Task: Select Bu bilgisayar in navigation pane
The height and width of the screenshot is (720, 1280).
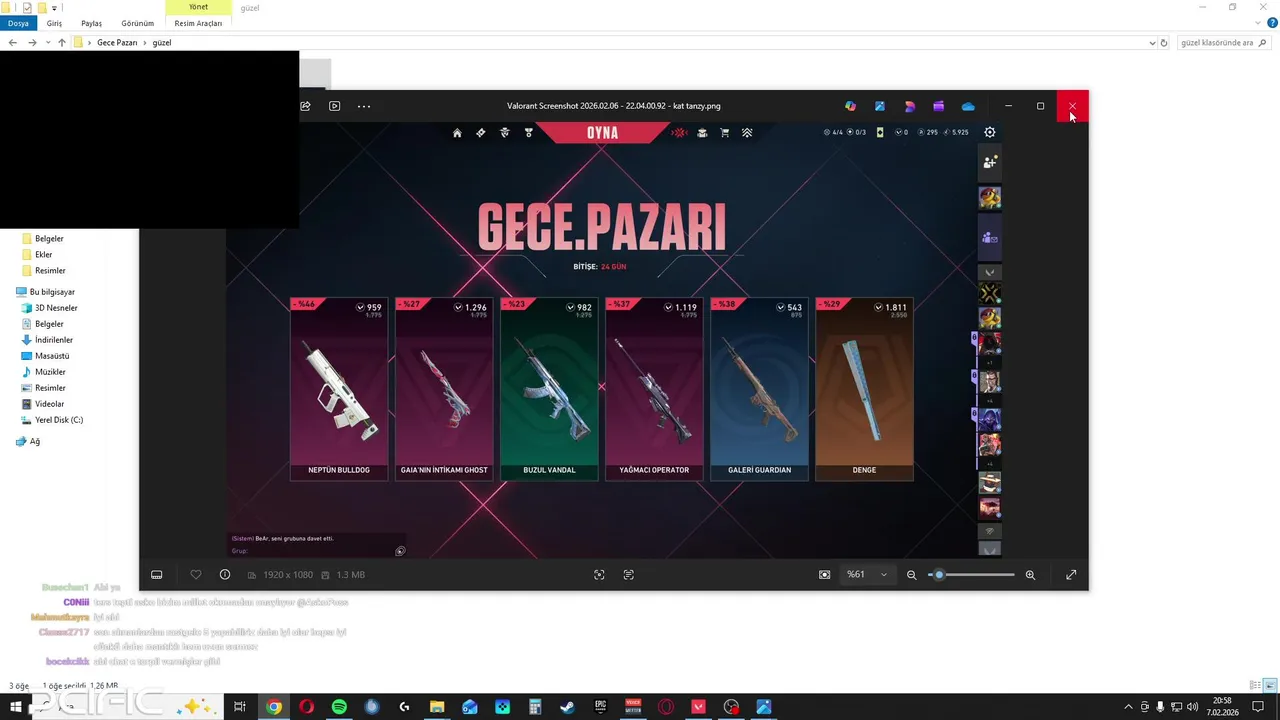Action: tap(46, 292)
